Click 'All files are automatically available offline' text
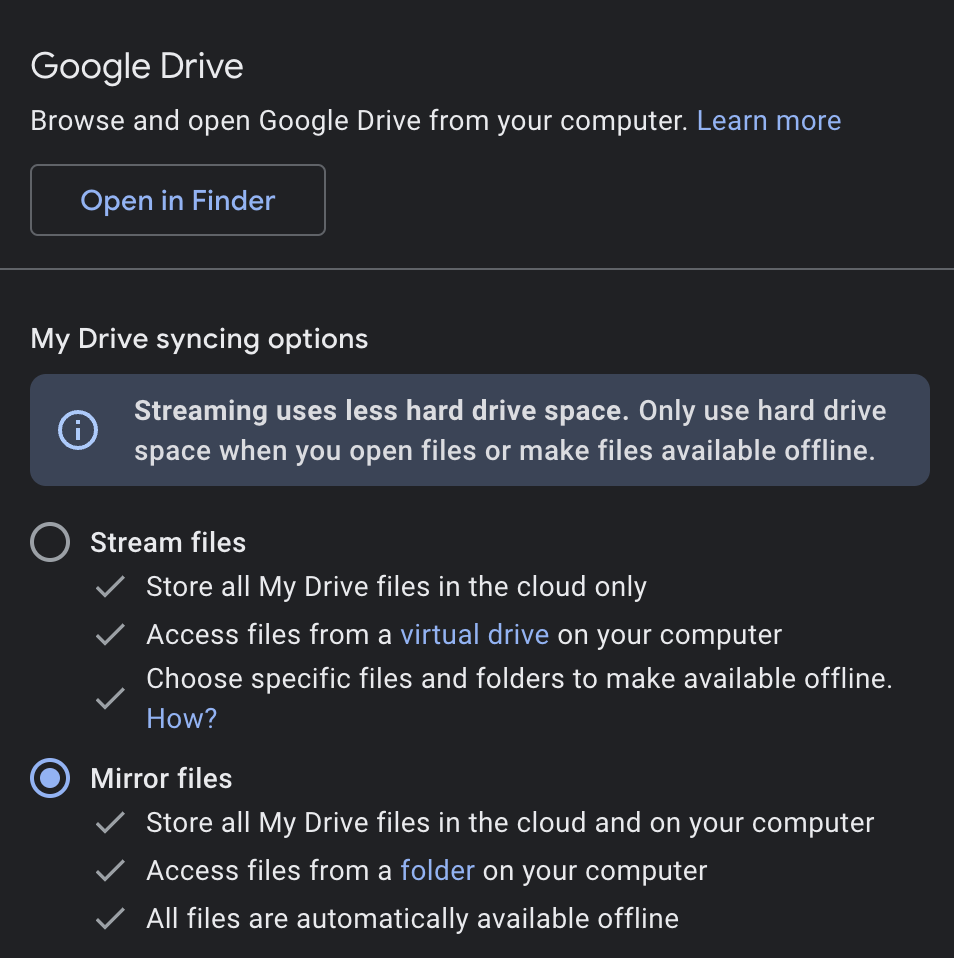This screenshot has height=958, width=954. pyautogui.click(x=413, y=918)
